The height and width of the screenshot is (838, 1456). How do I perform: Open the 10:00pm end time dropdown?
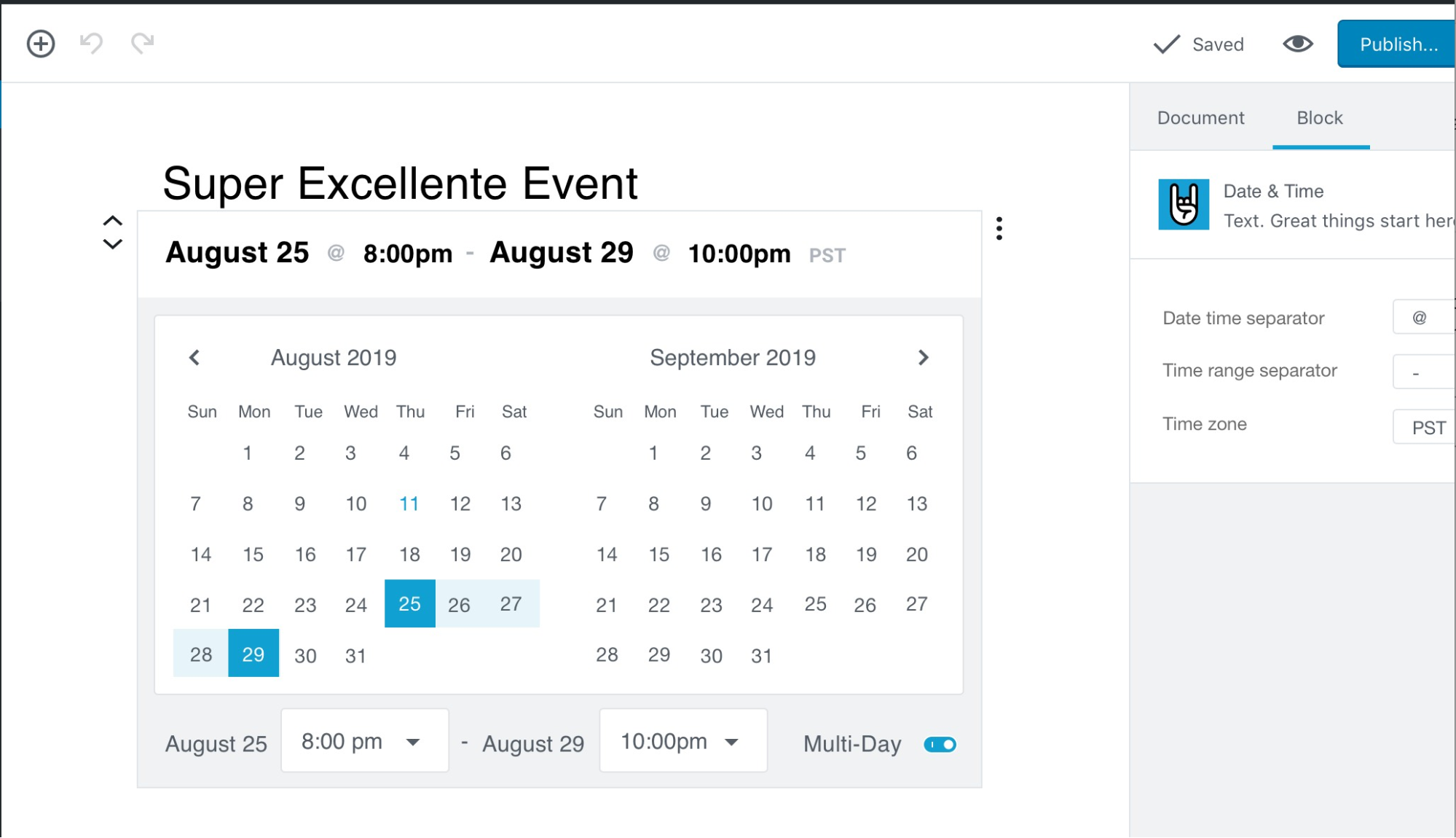[682, 741]
